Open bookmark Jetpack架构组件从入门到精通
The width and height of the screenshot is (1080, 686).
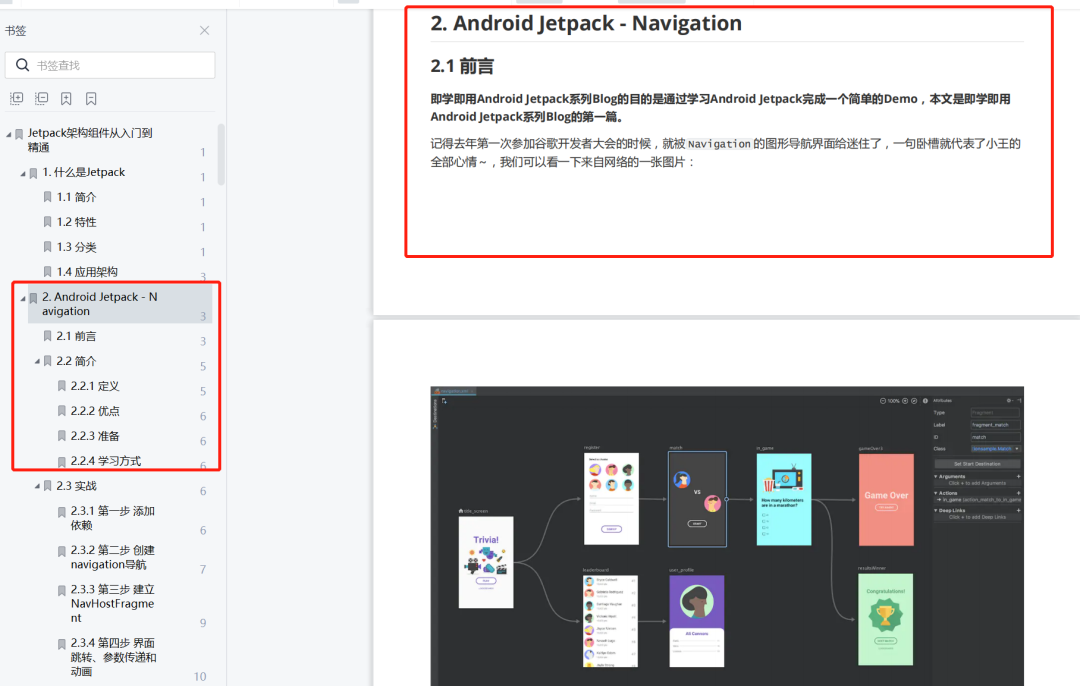click(x=90, y=140)
